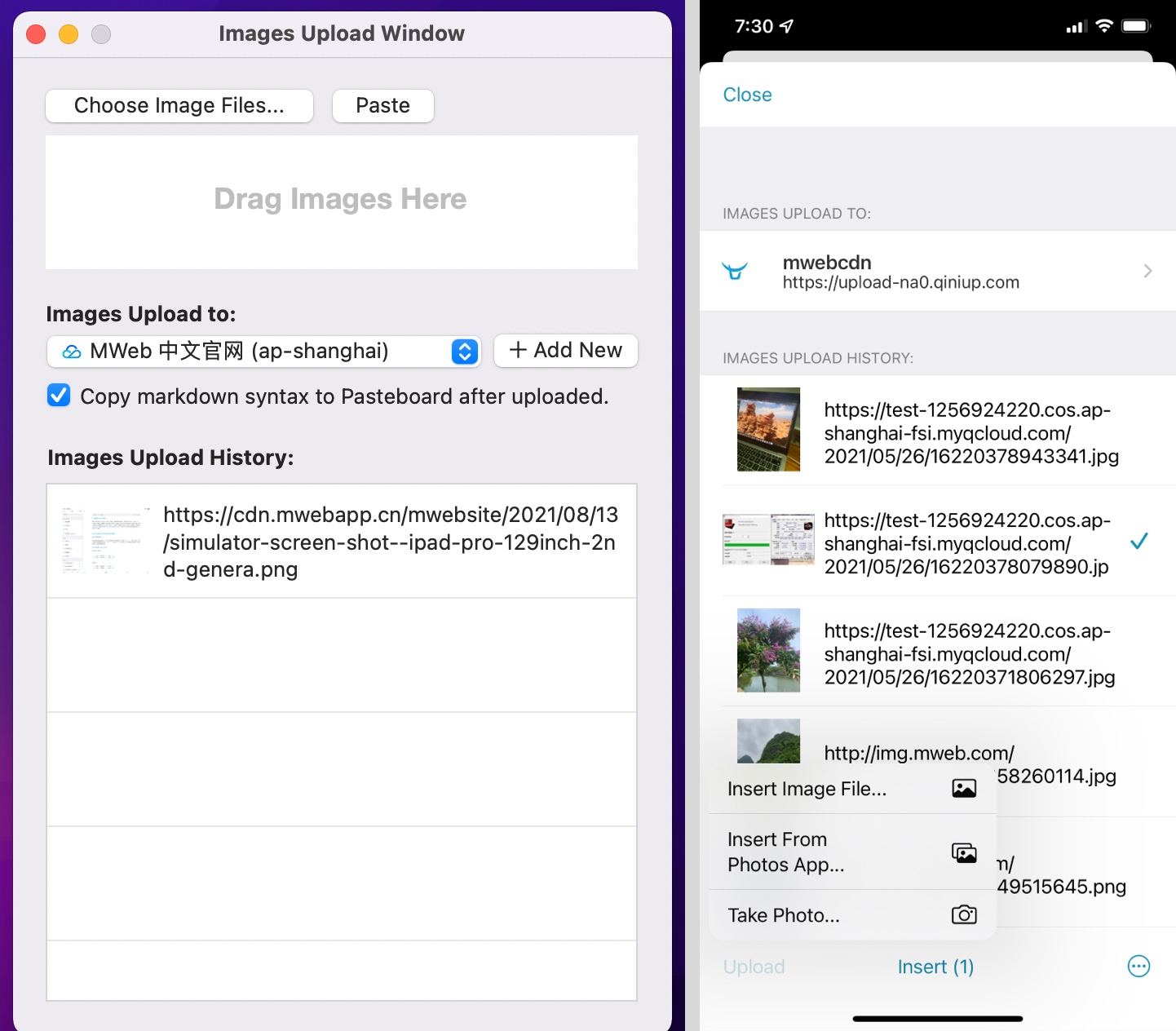Click the Images Upload Window title
The width and height of the screenshot is (1176, 1031).
(x=342, y=33)
